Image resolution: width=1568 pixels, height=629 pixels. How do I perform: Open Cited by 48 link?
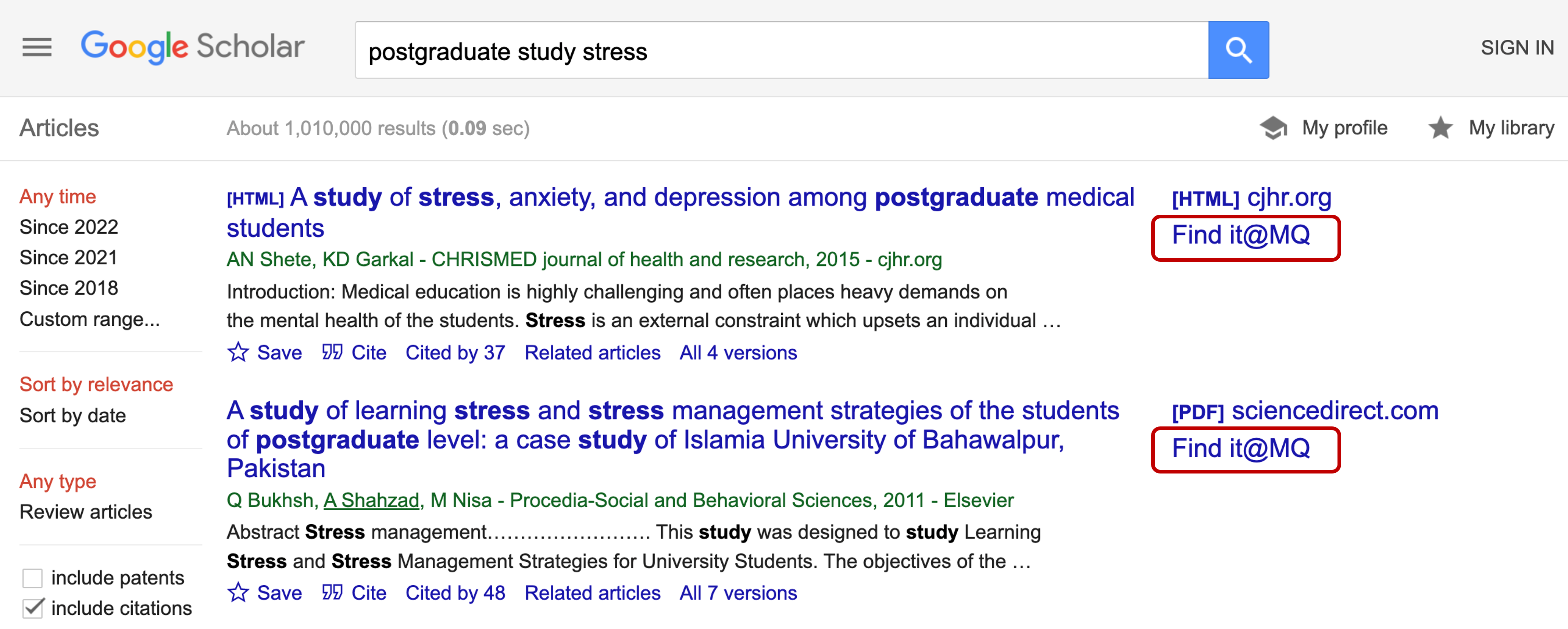click(x=455, y=593)
